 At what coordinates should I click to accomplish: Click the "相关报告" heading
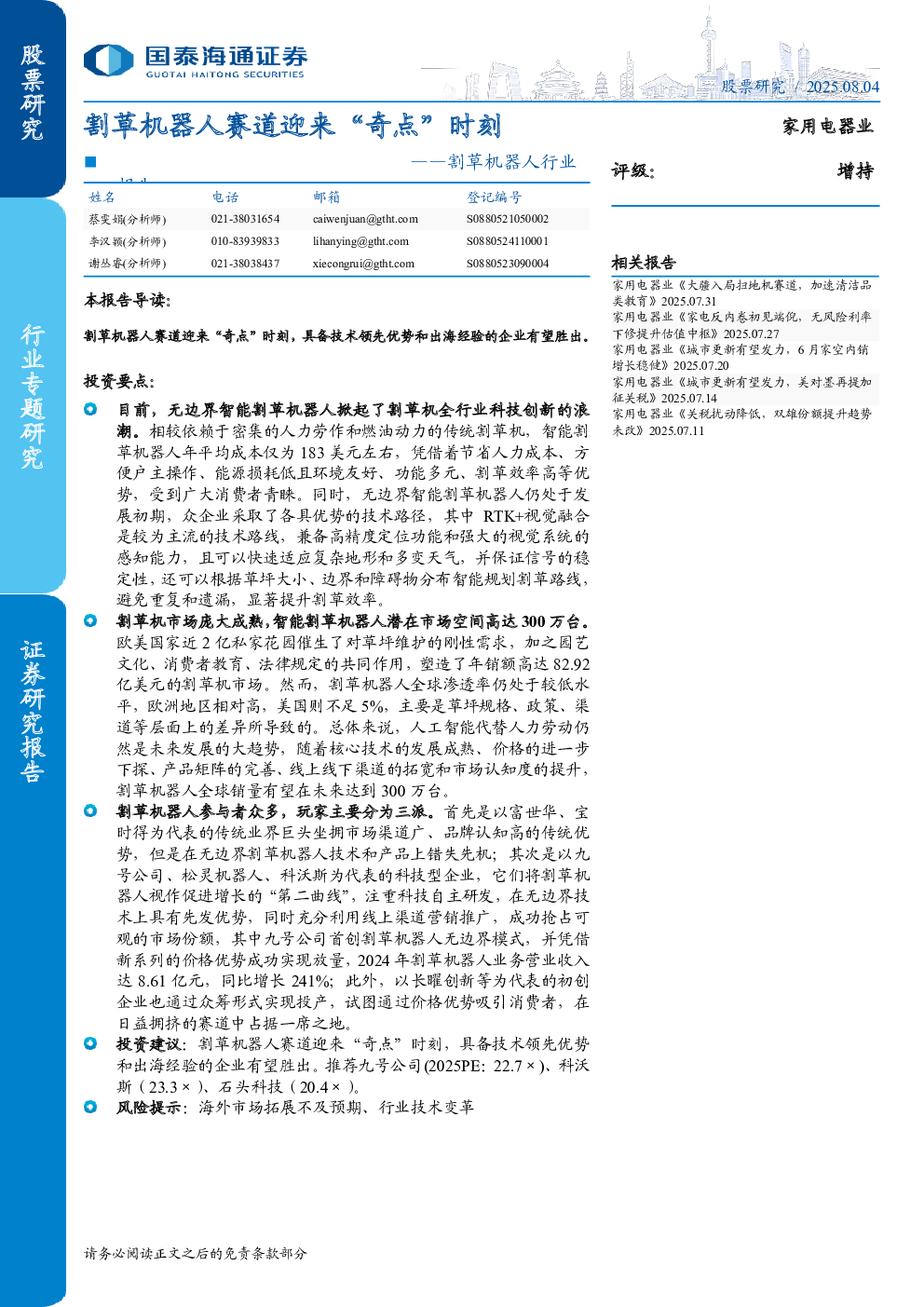click(644, 263)
